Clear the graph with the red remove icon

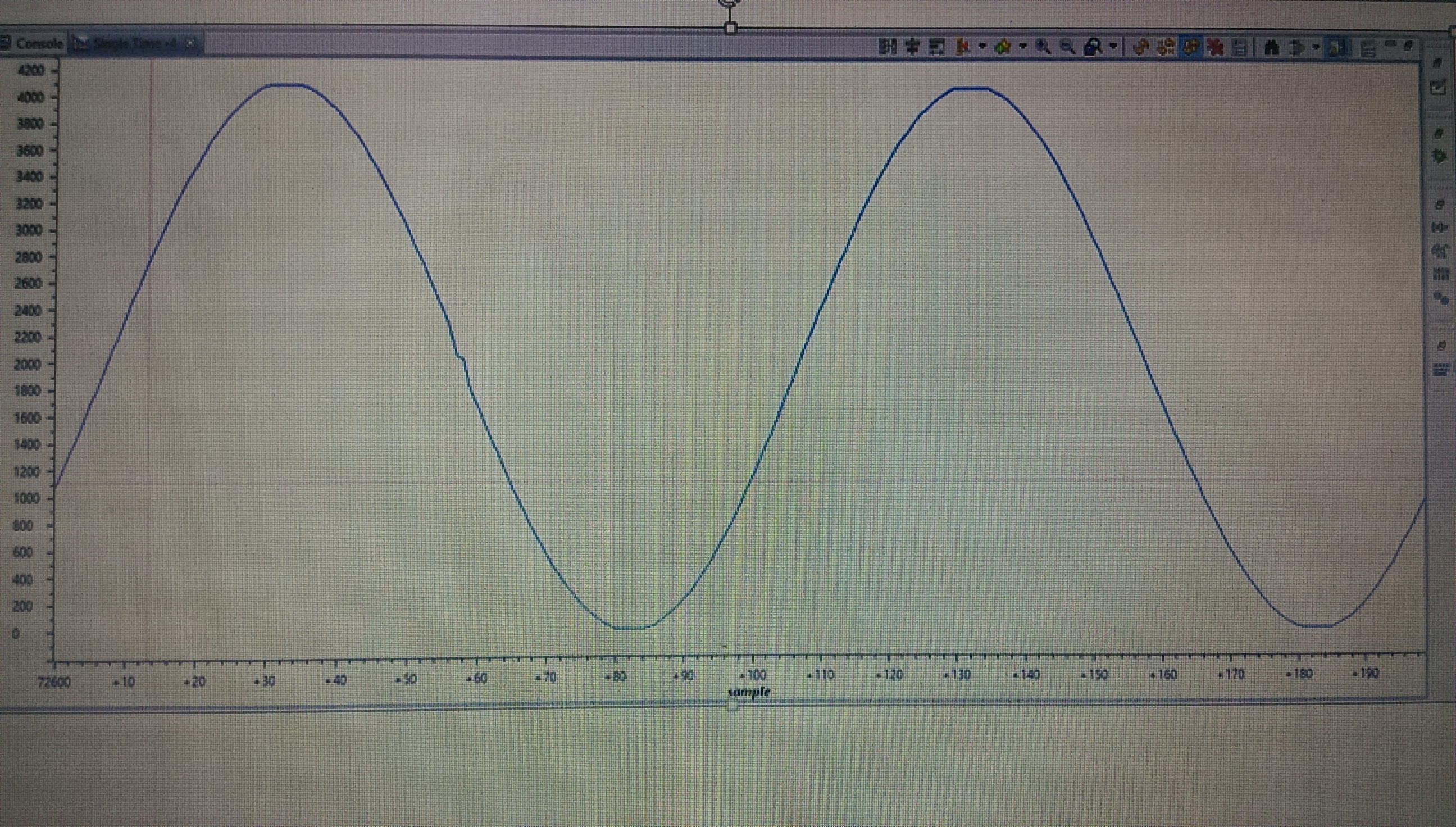1214,49
